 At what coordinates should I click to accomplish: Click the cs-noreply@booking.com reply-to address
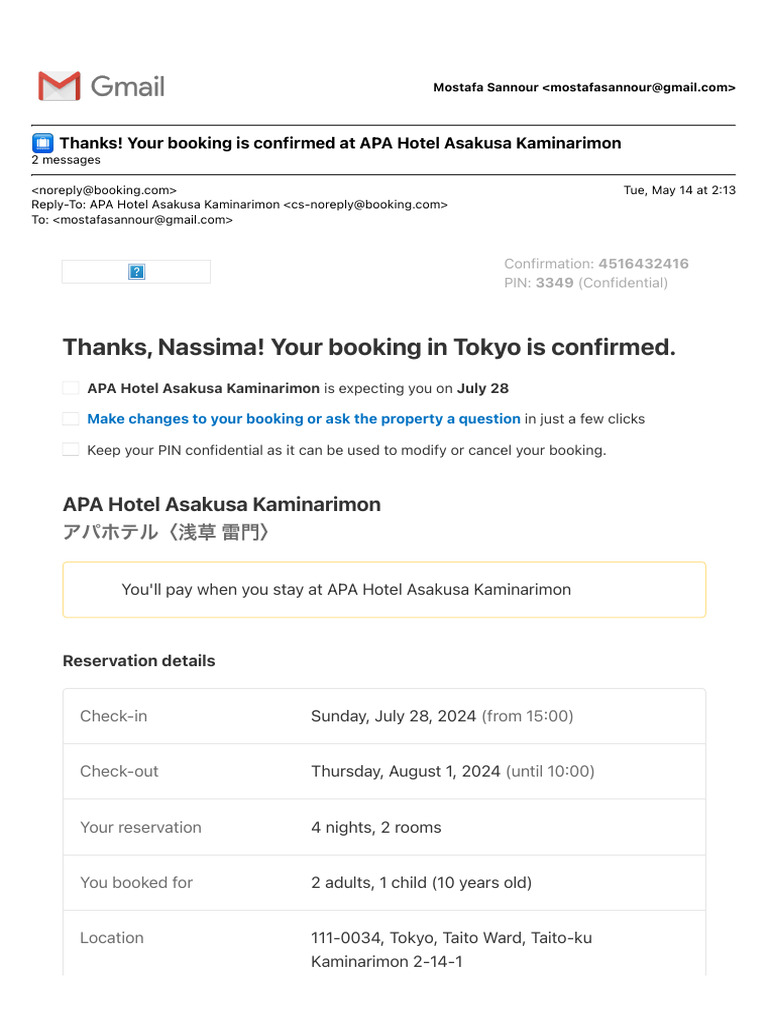(x=365, y=205)
